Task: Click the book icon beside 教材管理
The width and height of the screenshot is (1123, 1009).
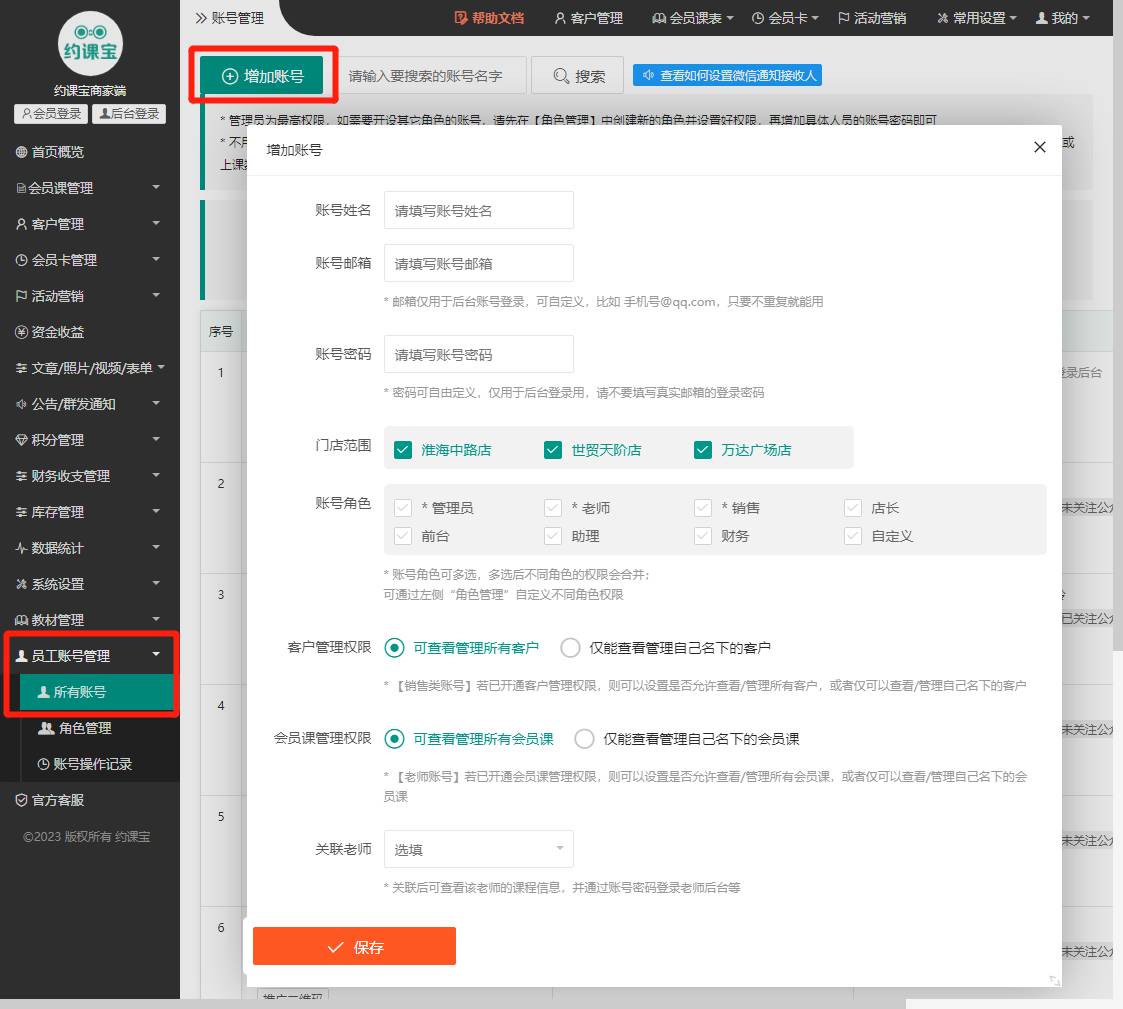Action: (x=21, y=620)
